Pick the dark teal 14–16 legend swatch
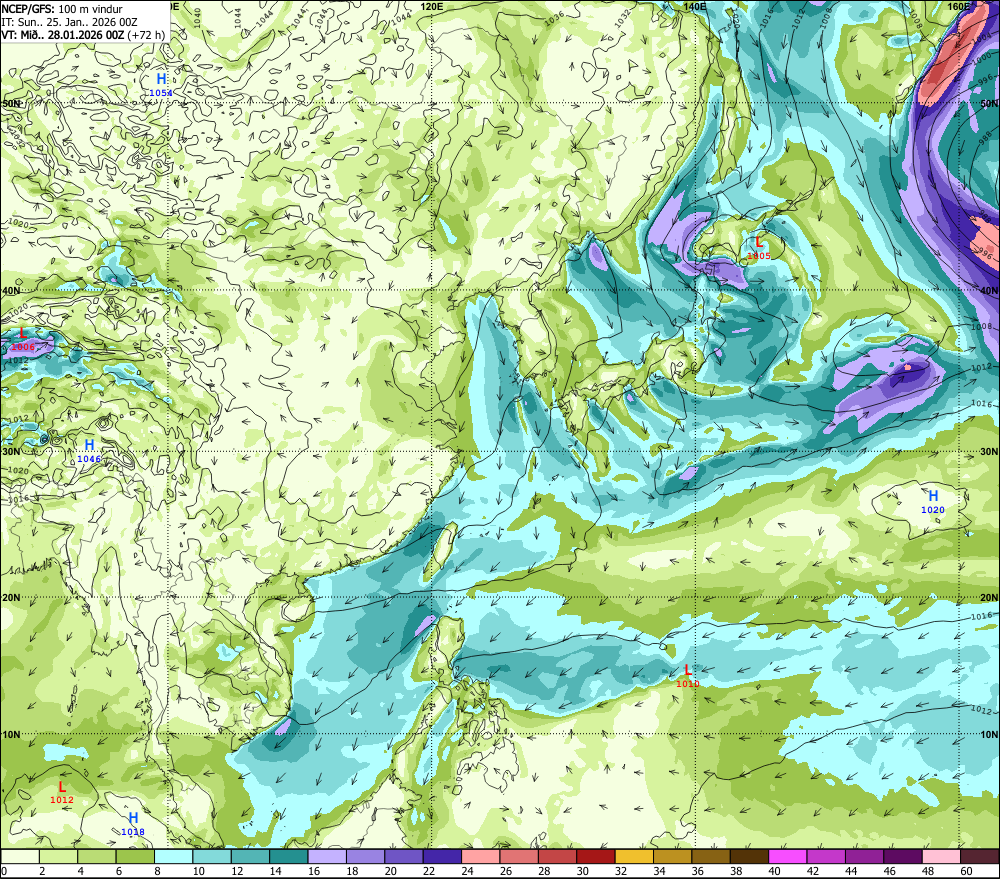Image resolution: width=1000 pixels, height=879 pixels. pos(289,856)
